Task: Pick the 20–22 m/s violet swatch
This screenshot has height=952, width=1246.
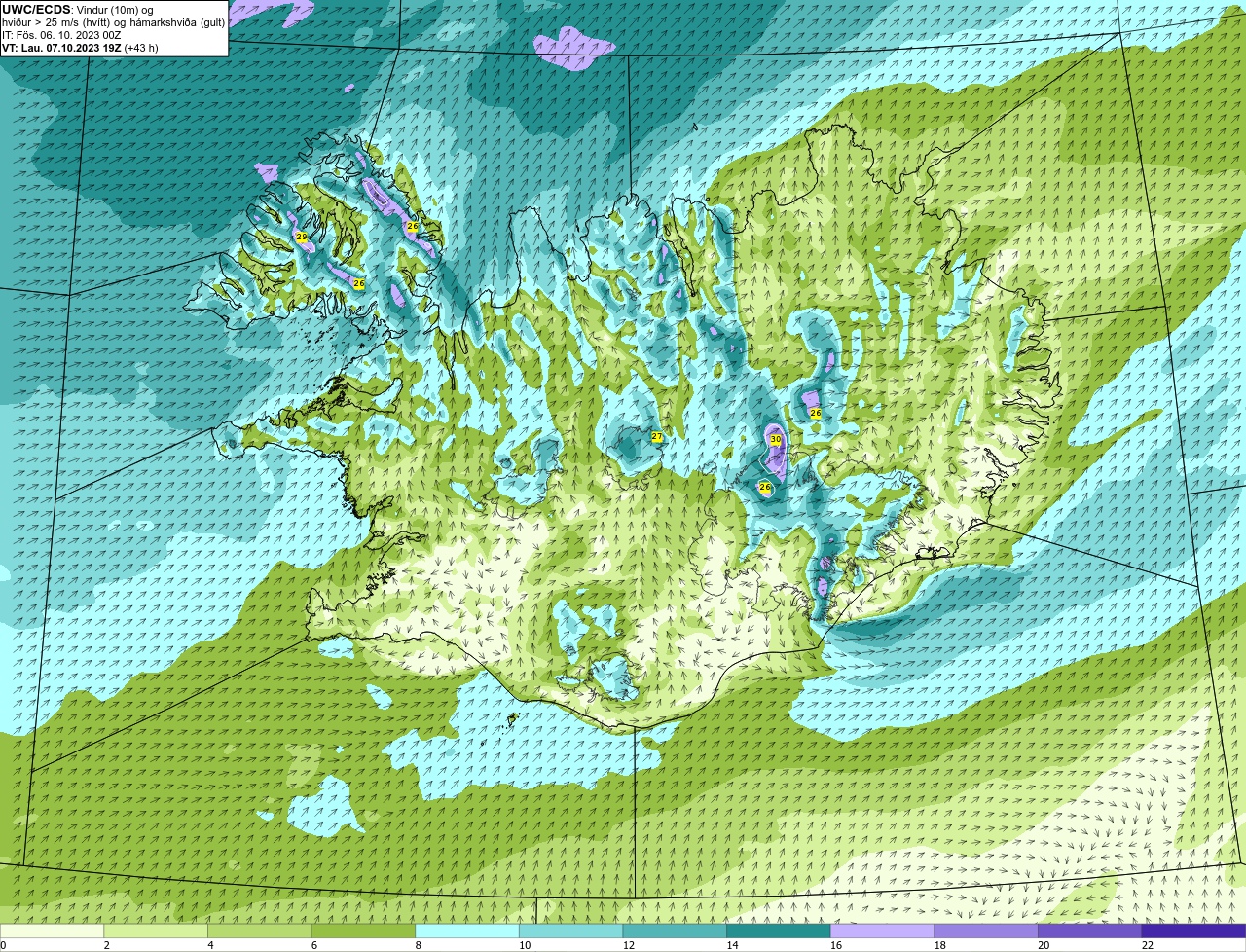Action: (1090, 931)
